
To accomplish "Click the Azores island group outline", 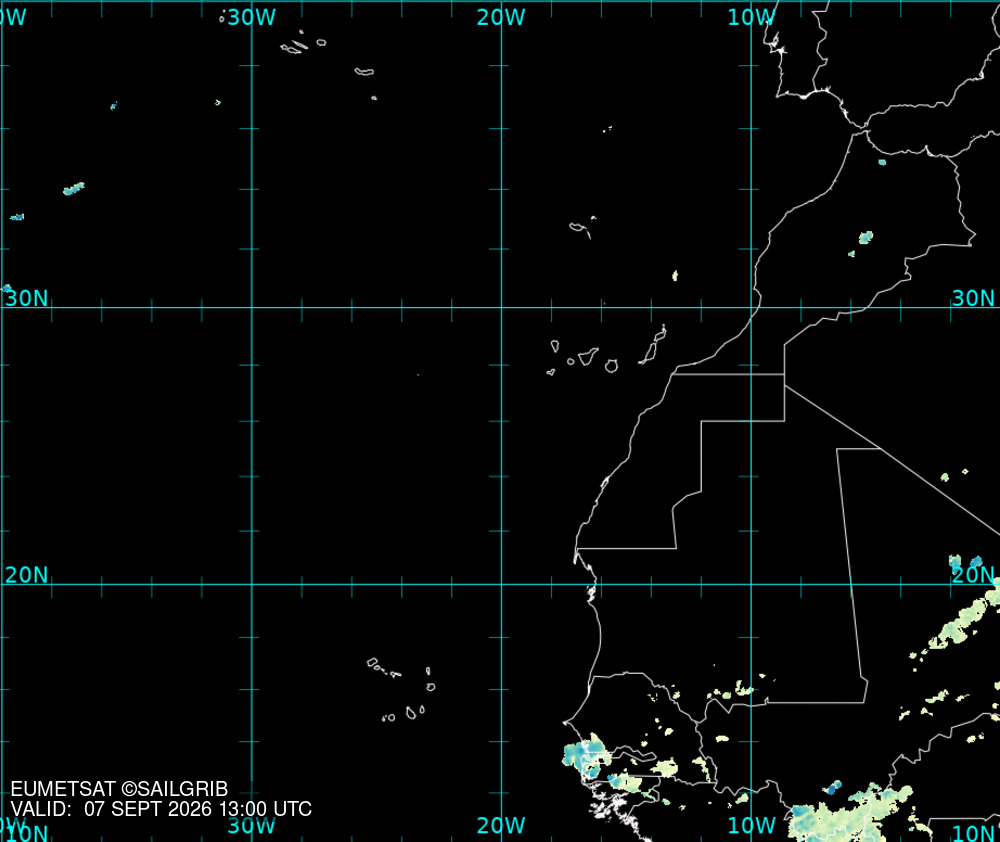I will tap(327, 59).
